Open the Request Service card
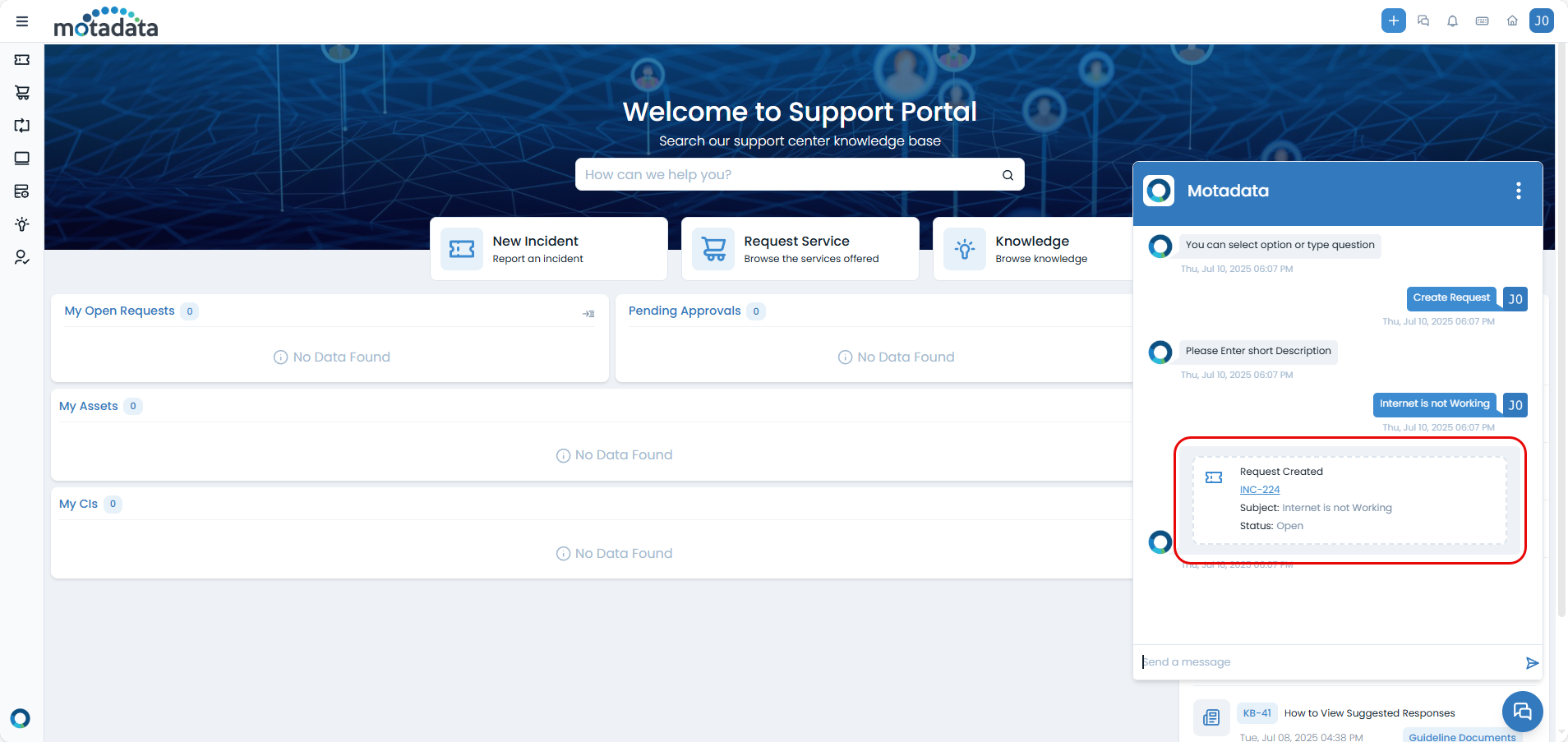Image resolution: width=1568 pixels, height=742 pixels. click(800, 249)
